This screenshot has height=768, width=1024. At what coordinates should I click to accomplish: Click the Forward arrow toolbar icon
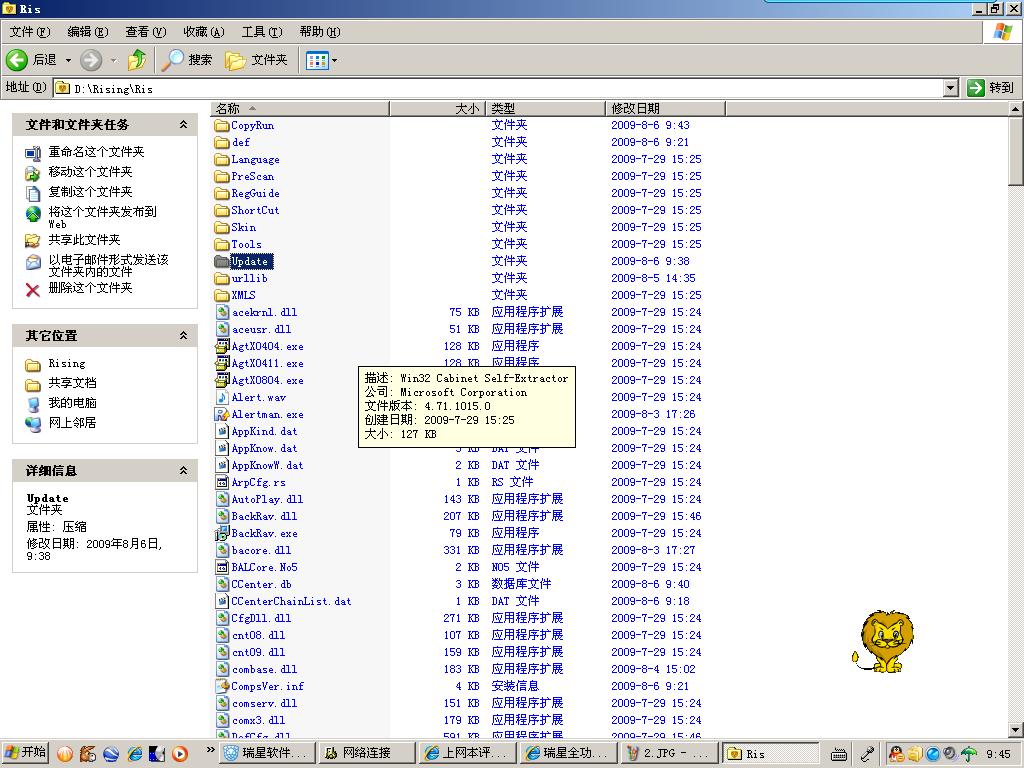91,60
